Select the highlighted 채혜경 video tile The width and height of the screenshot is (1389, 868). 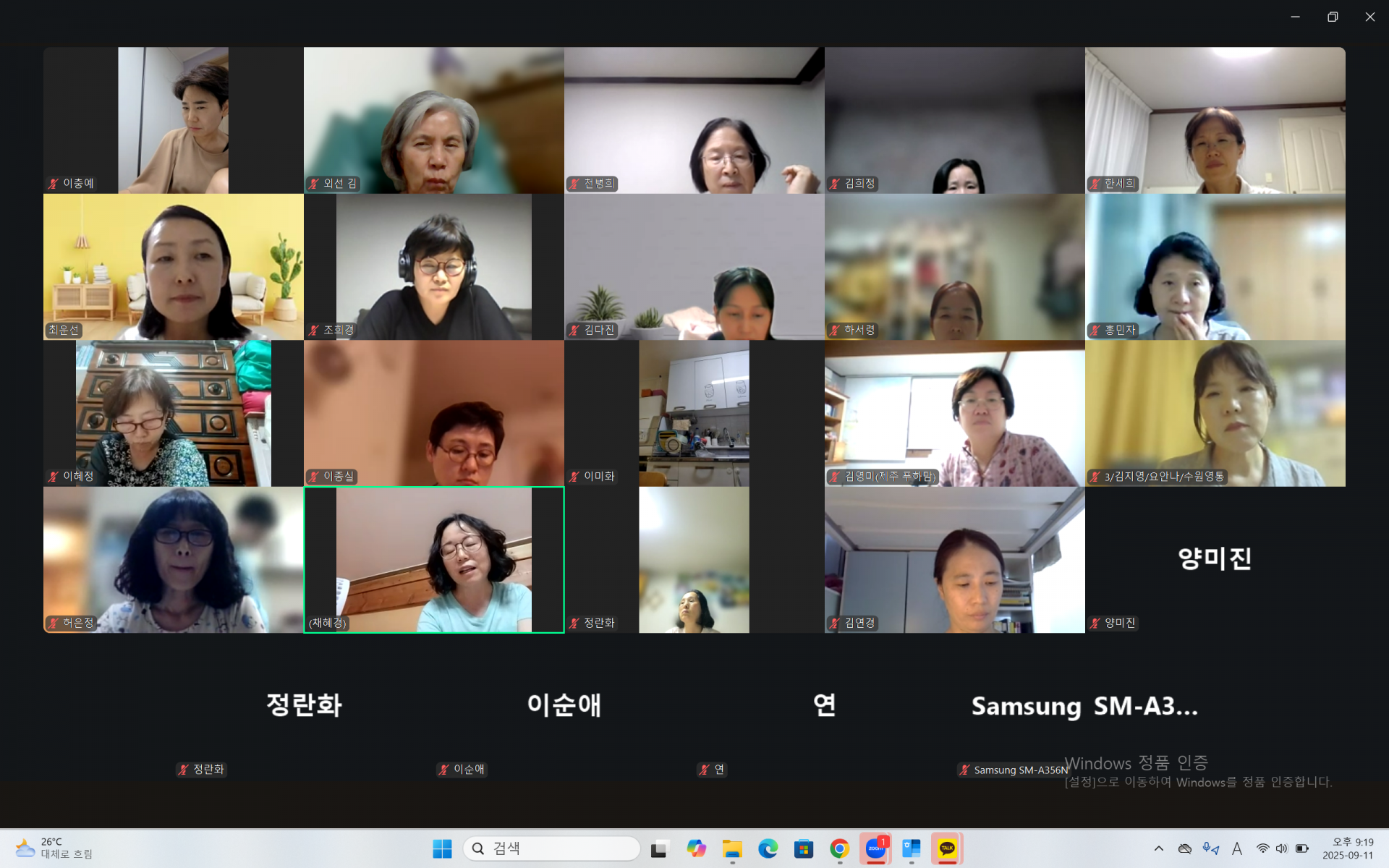434,559
